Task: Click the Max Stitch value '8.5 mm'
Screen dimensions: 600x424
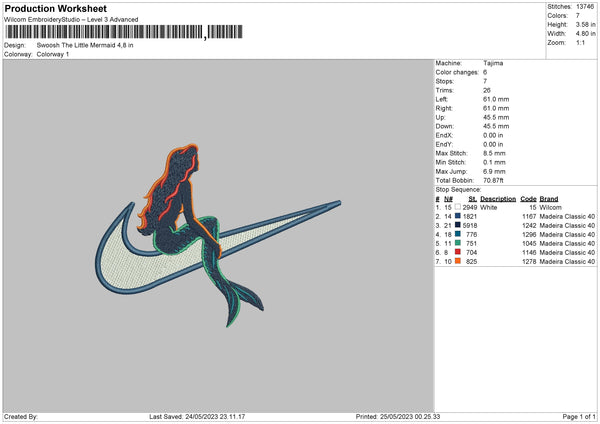Action: click(x=494, y=153)
